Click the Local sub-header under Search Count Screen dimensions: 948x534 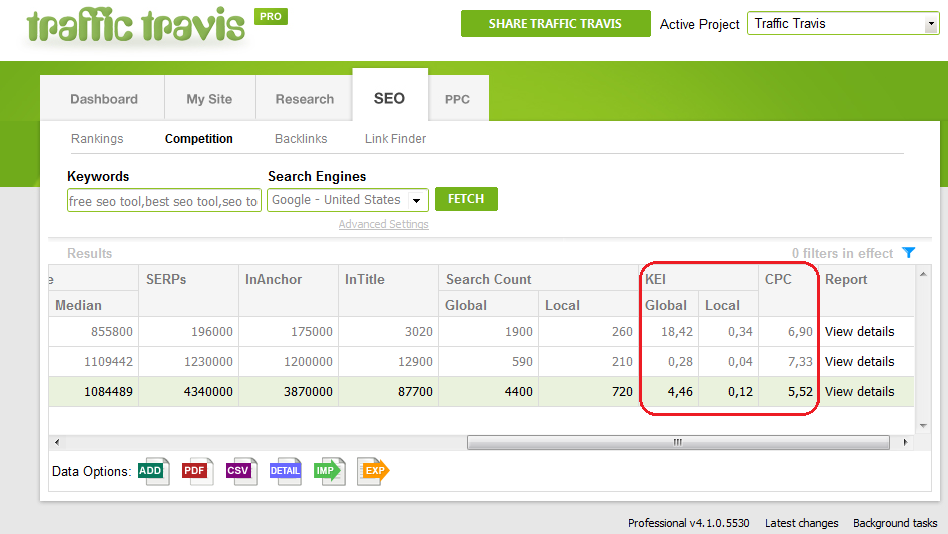[x=588, y=305]
